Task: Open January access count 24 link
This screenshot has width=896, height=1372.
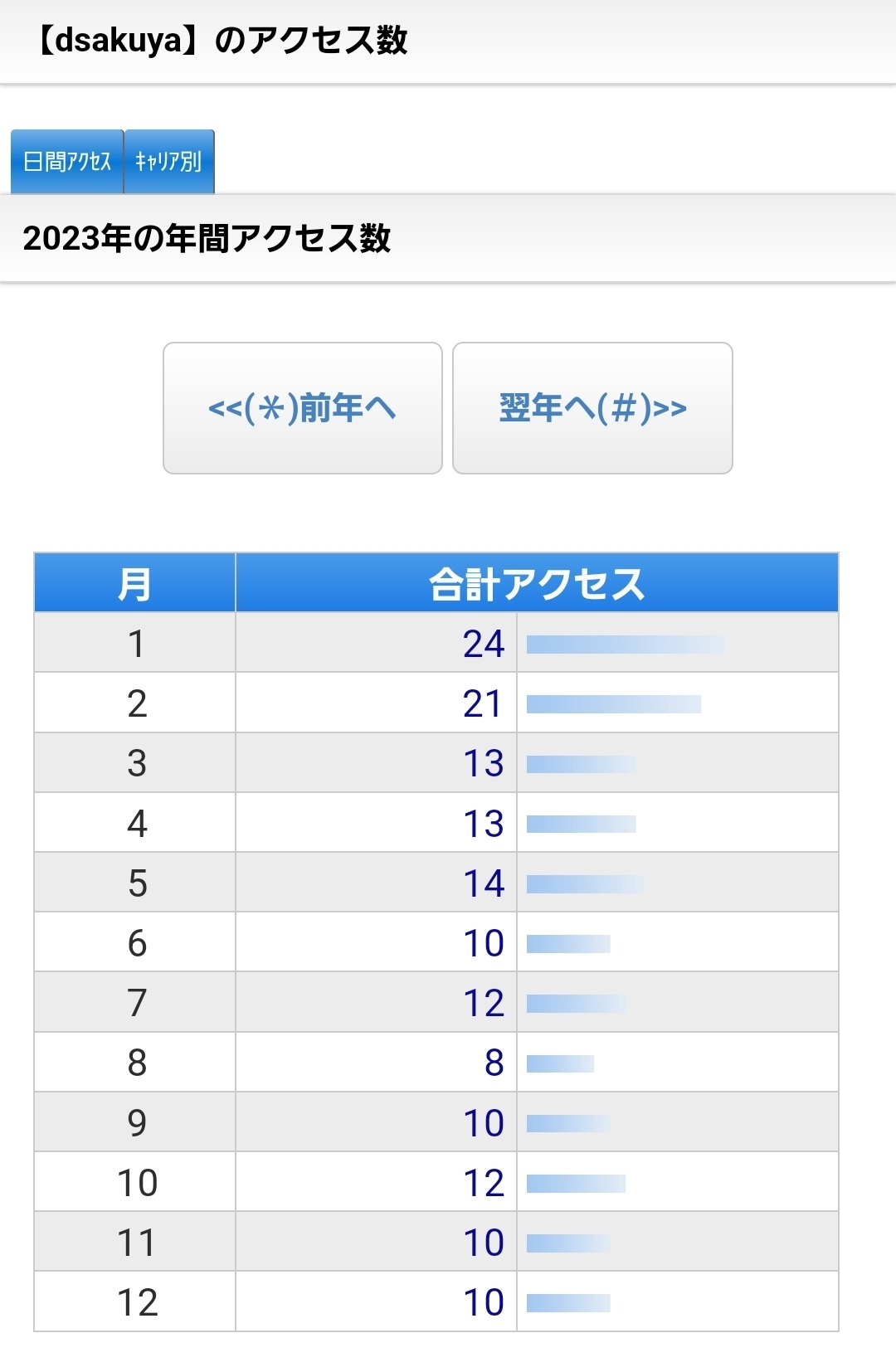Action: tap(484, 644)
